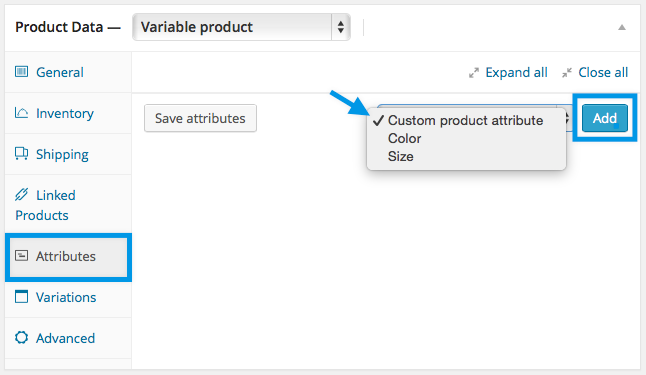Switch to the Advanced tab

click(68, 338)
